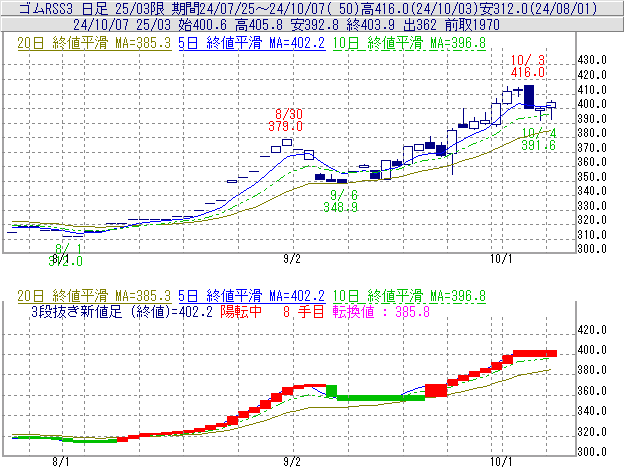
Task: Click the upper chart '20日 終値平滑 MA=385.3' legend
Action: point(94,43)
